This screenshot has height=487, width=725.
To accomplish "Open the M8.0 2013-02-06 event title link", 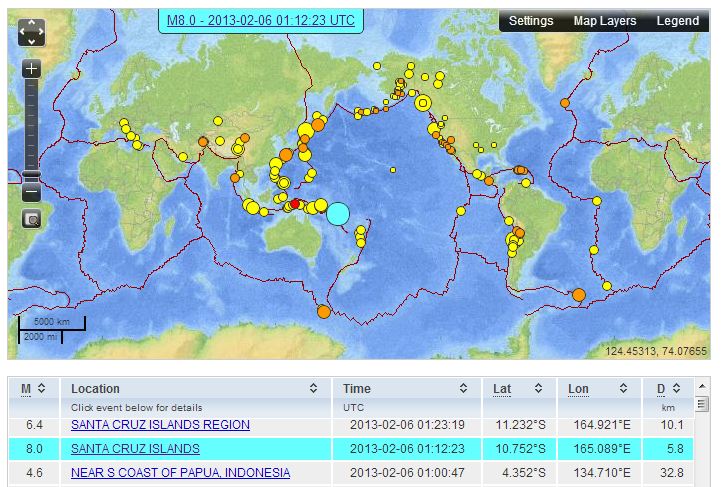I will [258, 20].
